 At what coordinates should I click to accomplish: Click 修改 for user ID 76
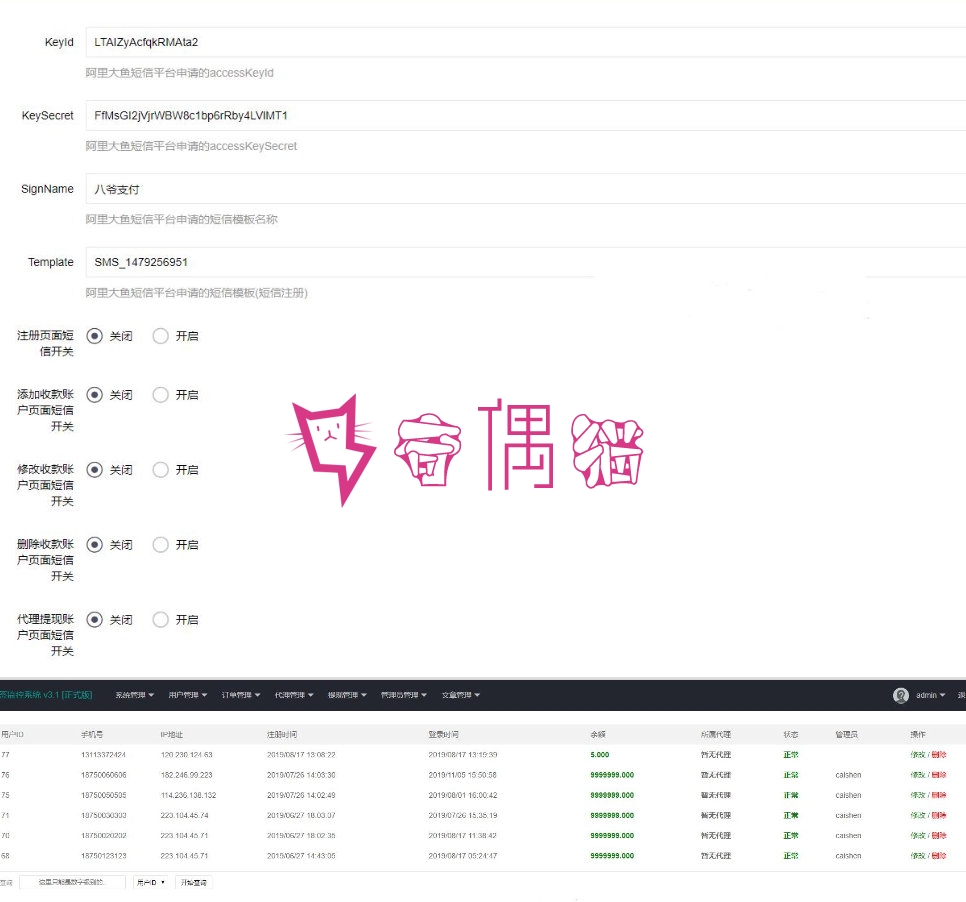917,775
